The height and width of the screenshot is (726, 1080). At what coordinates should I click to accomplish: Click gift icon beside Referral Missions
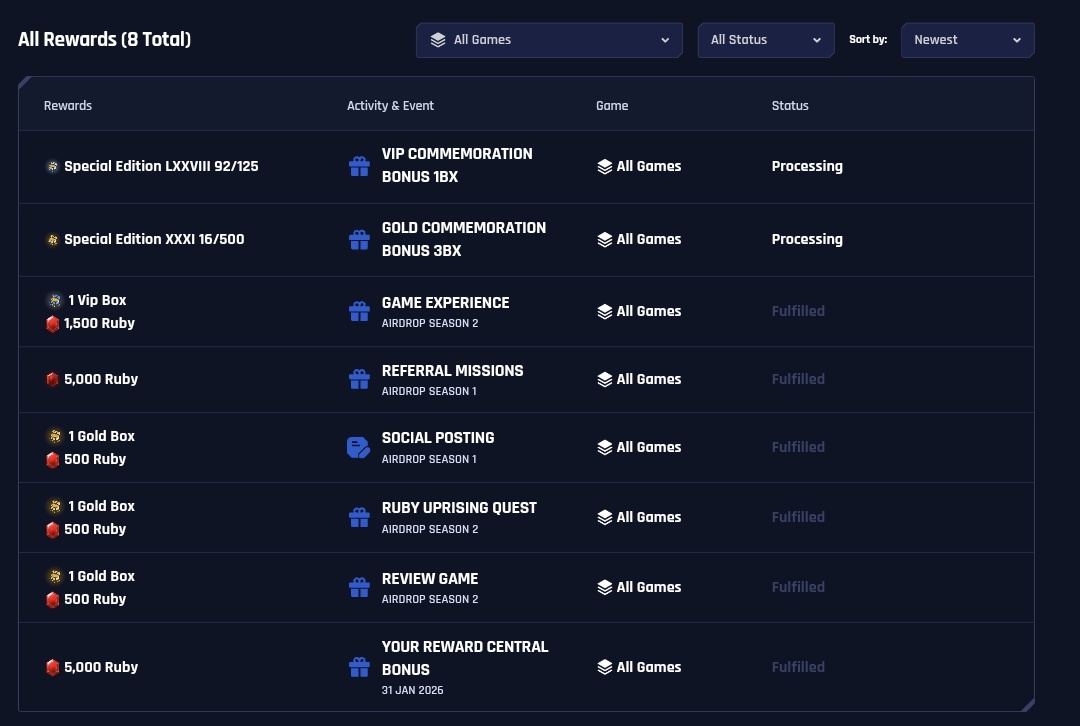pos(359,380)
